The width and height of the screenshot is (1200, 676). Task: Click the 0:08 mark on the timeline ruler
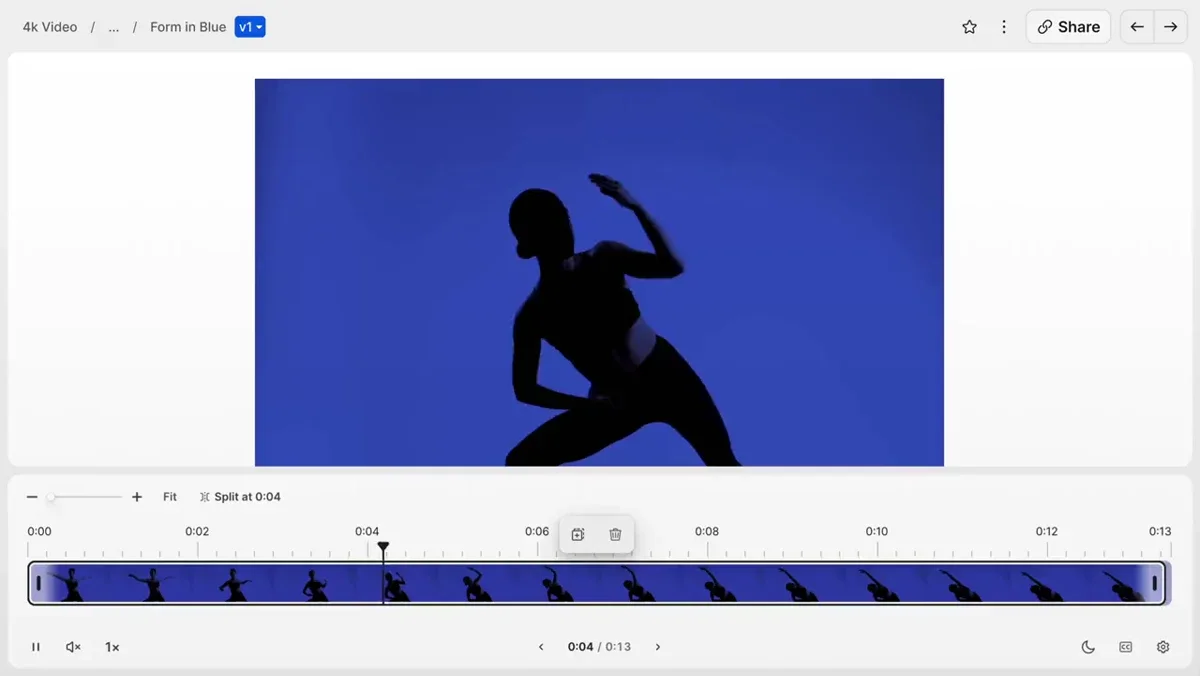707,532
